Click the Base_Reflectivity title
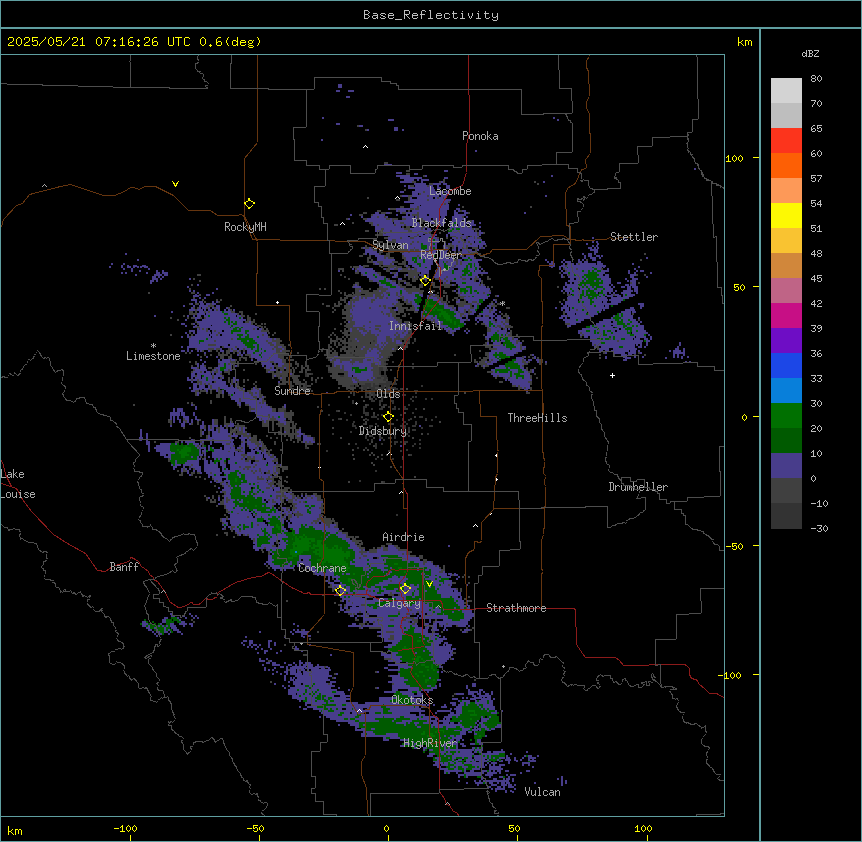This screenshot has width=862, height=842. click(x=431, y=15)
